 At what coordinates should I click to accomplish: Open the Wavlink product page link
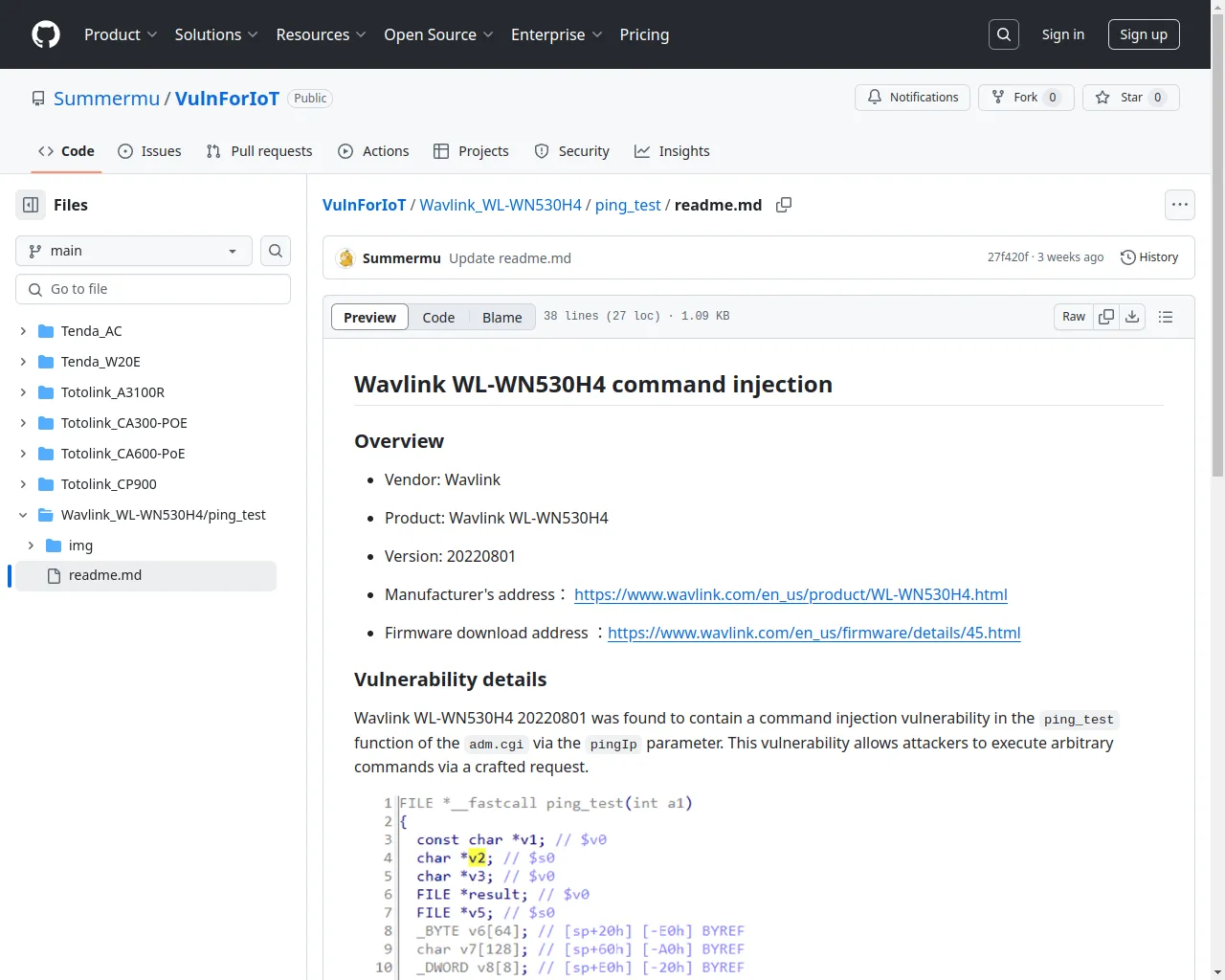(x=791, y=594)
